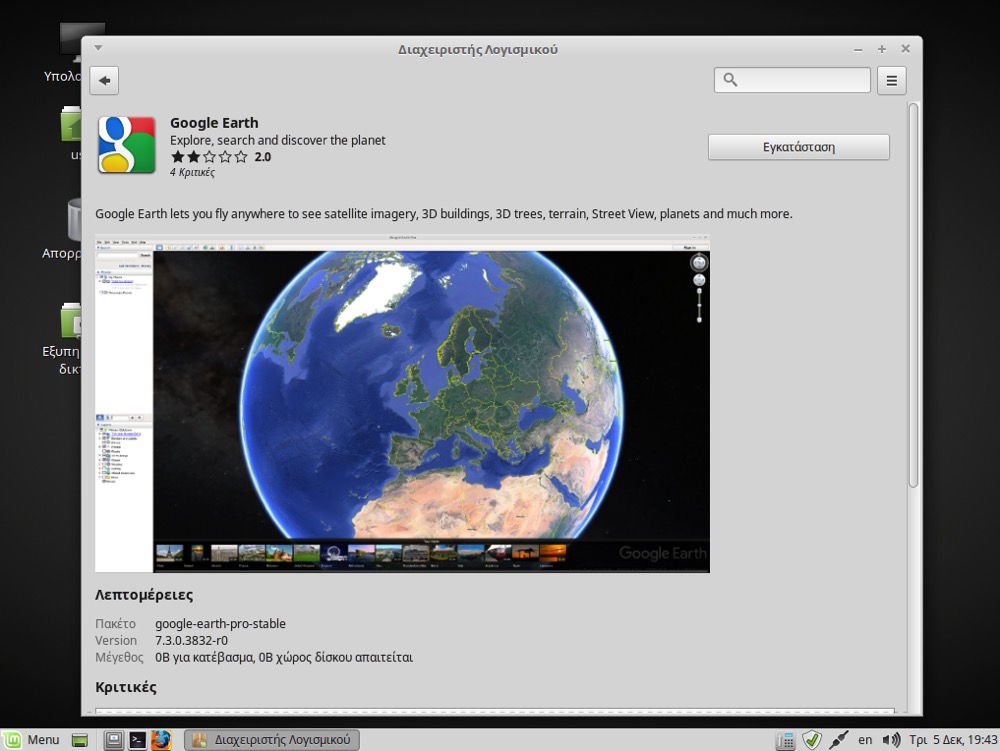Click the Software Manager window title text
The image size is (1000, 751).
pyautogui.click(x=478, y=50)
